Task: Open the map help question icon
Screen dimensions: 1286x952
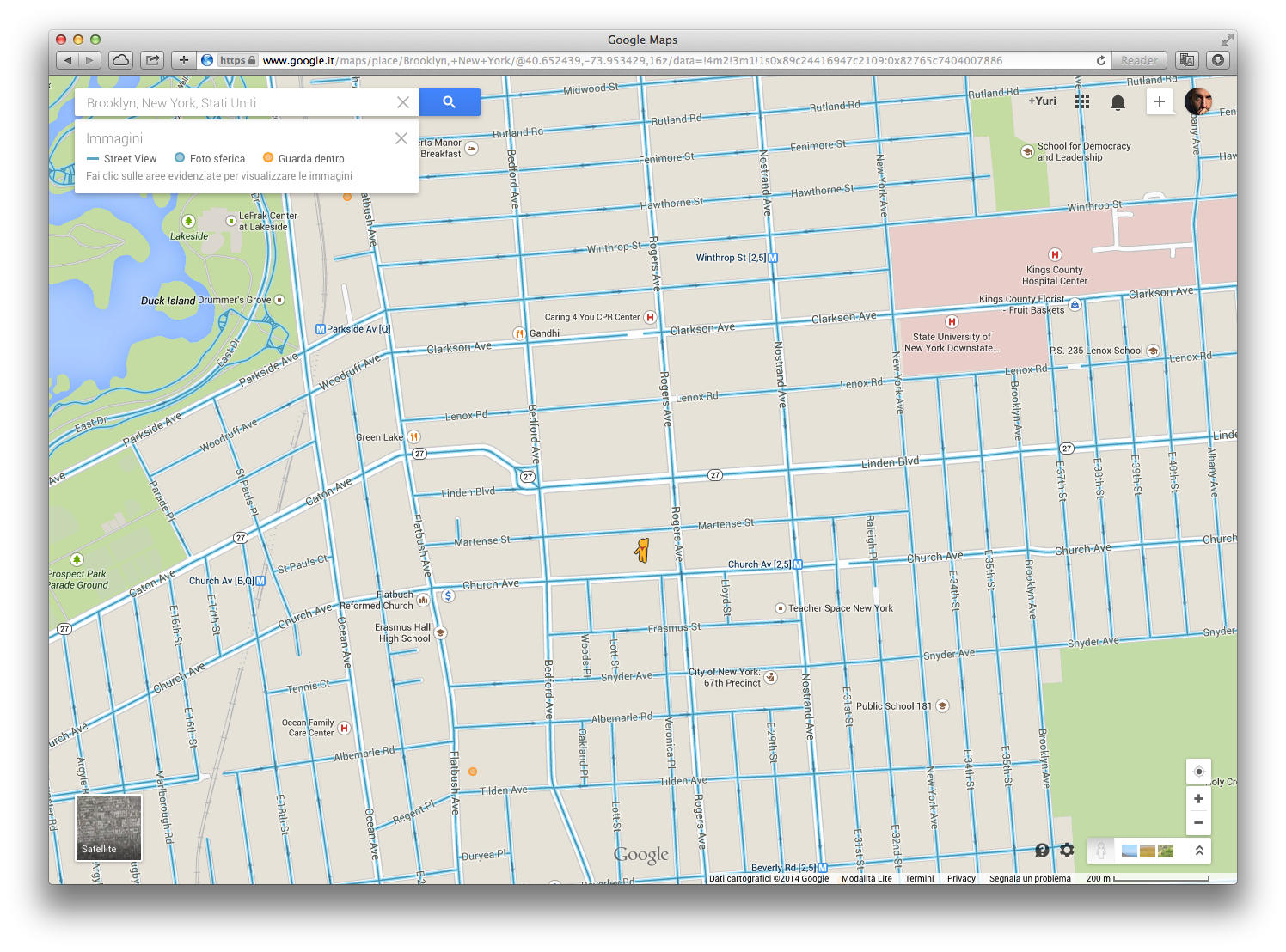Action: [1042, 851]
